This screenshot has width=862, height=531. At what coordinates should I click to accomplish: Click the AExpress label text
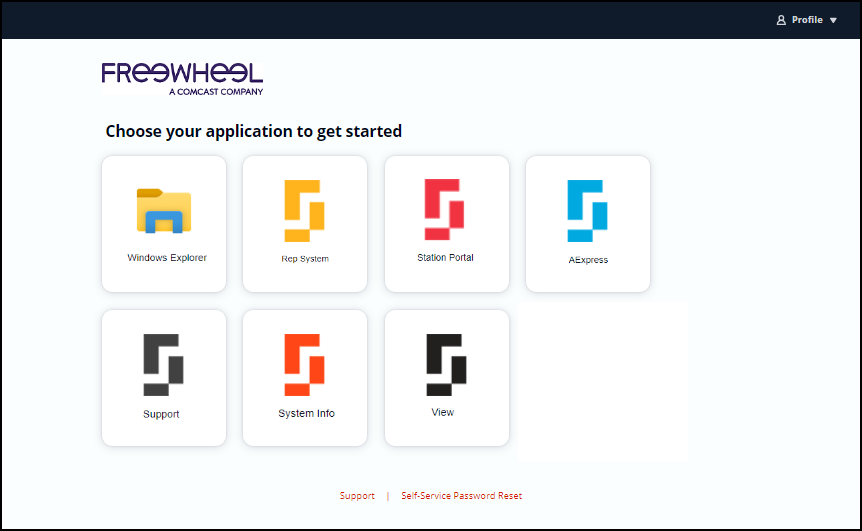click(588, 260)
